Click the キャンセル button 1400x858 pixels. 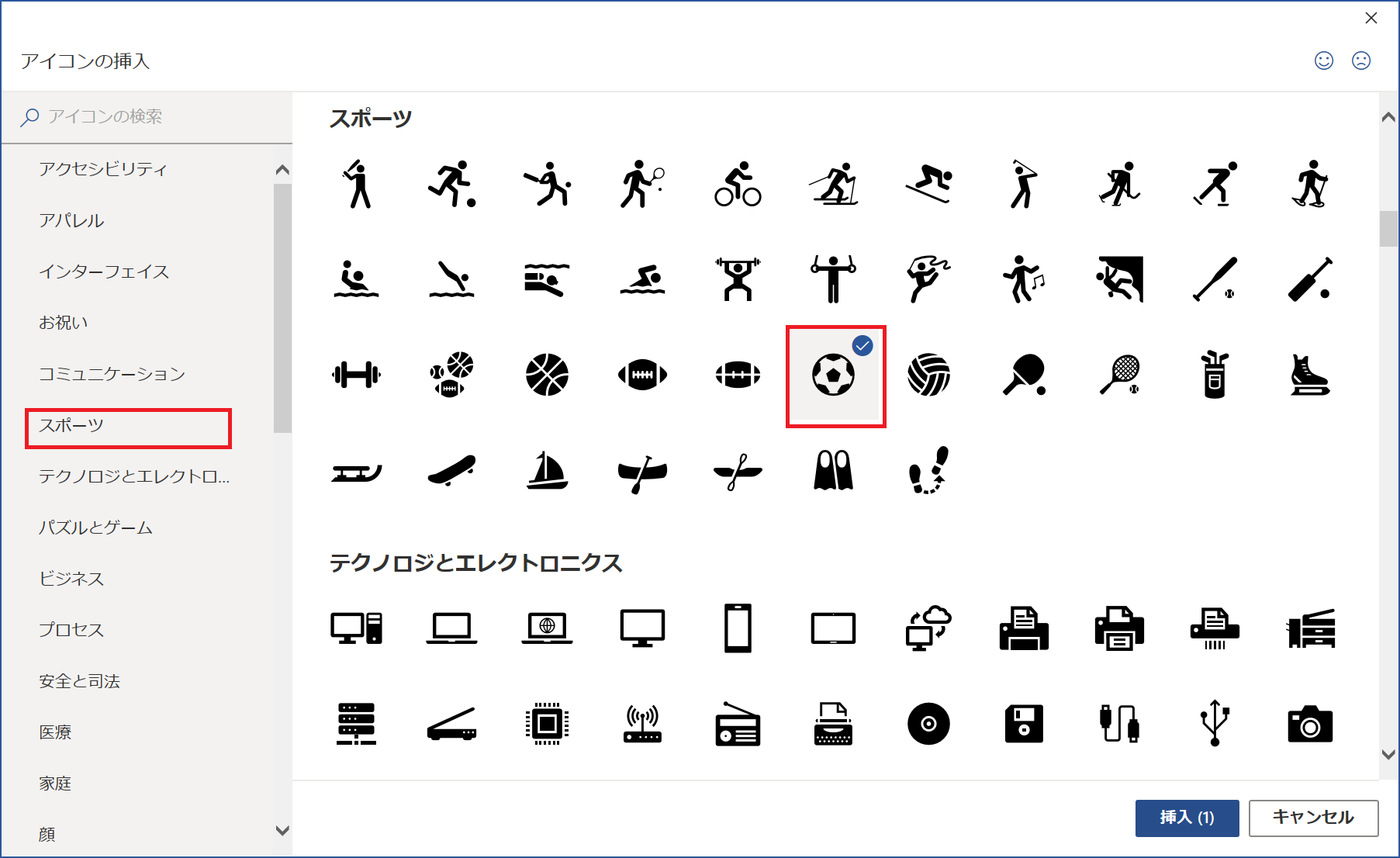point(1313,818)
